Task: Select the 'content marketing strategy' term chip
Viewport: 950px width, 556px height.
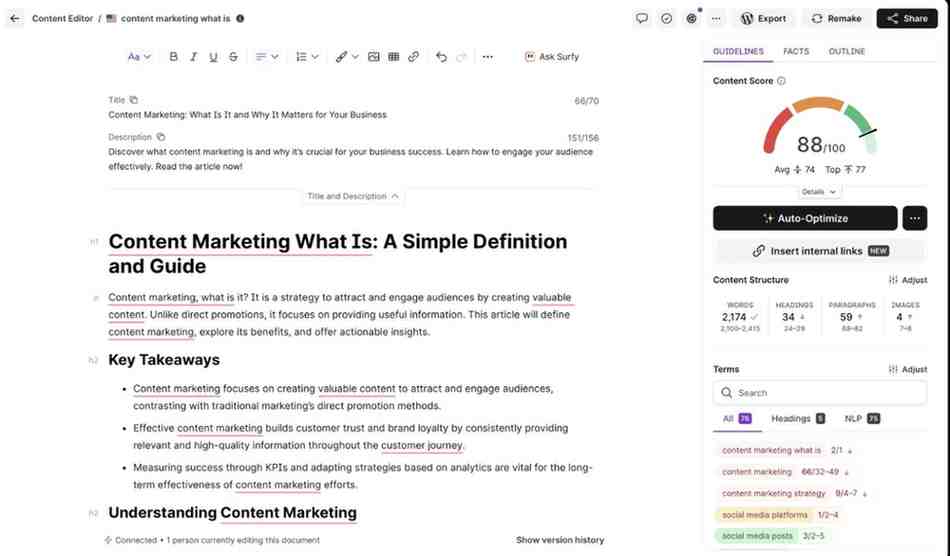Action: tap(774, 494)
